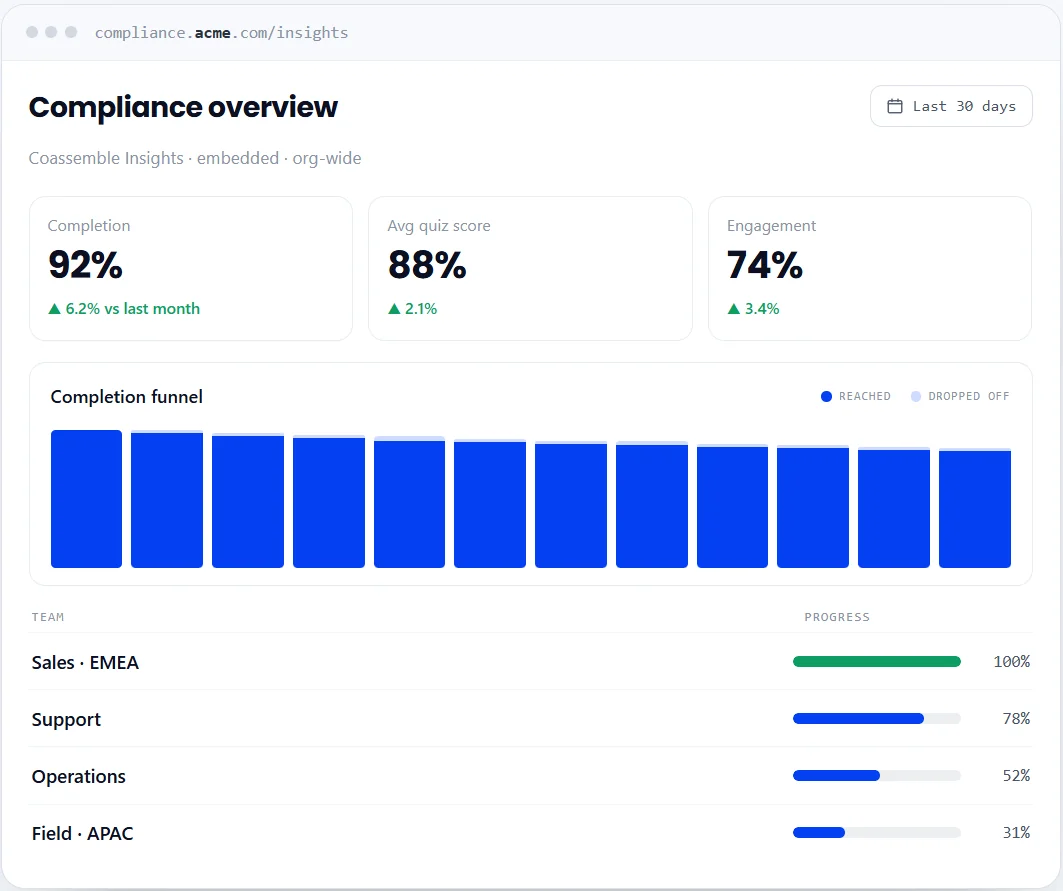Select the Engagement 74% stat card
This screenshot has height=891, width=1063.
pyautogui.click(x=870, y=269)
